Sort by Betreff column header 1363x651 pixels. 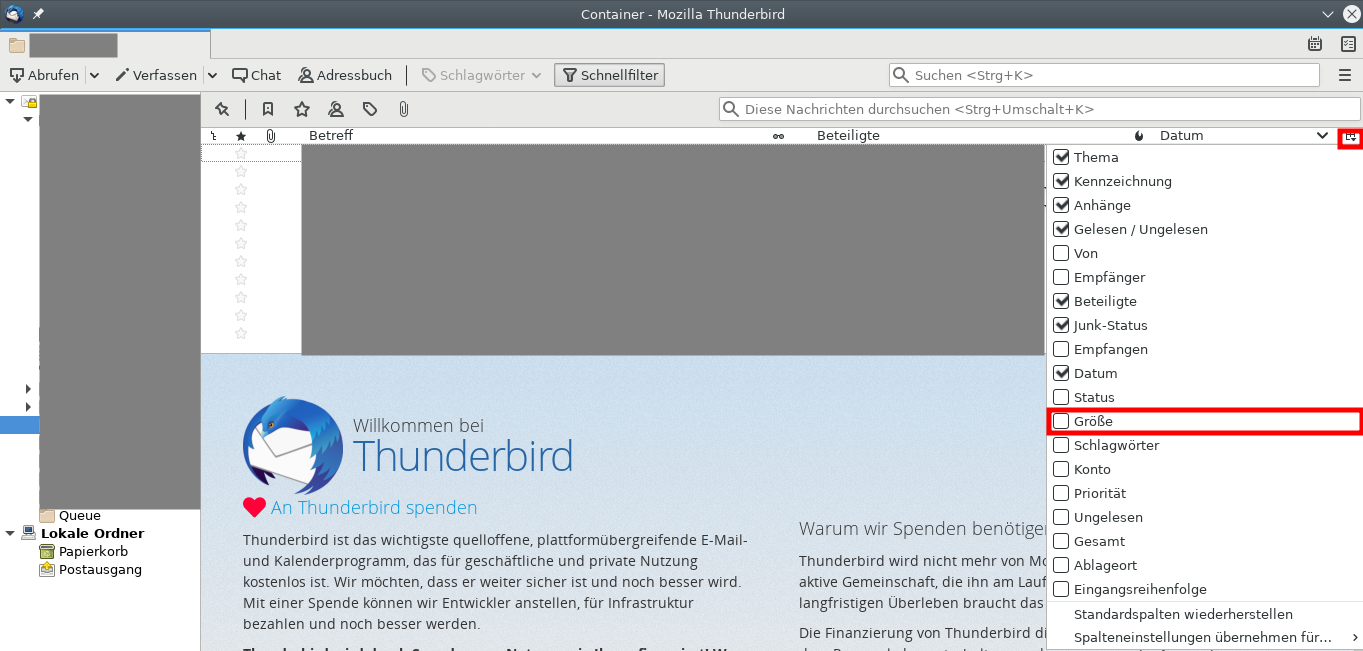(x=331, y=136)
